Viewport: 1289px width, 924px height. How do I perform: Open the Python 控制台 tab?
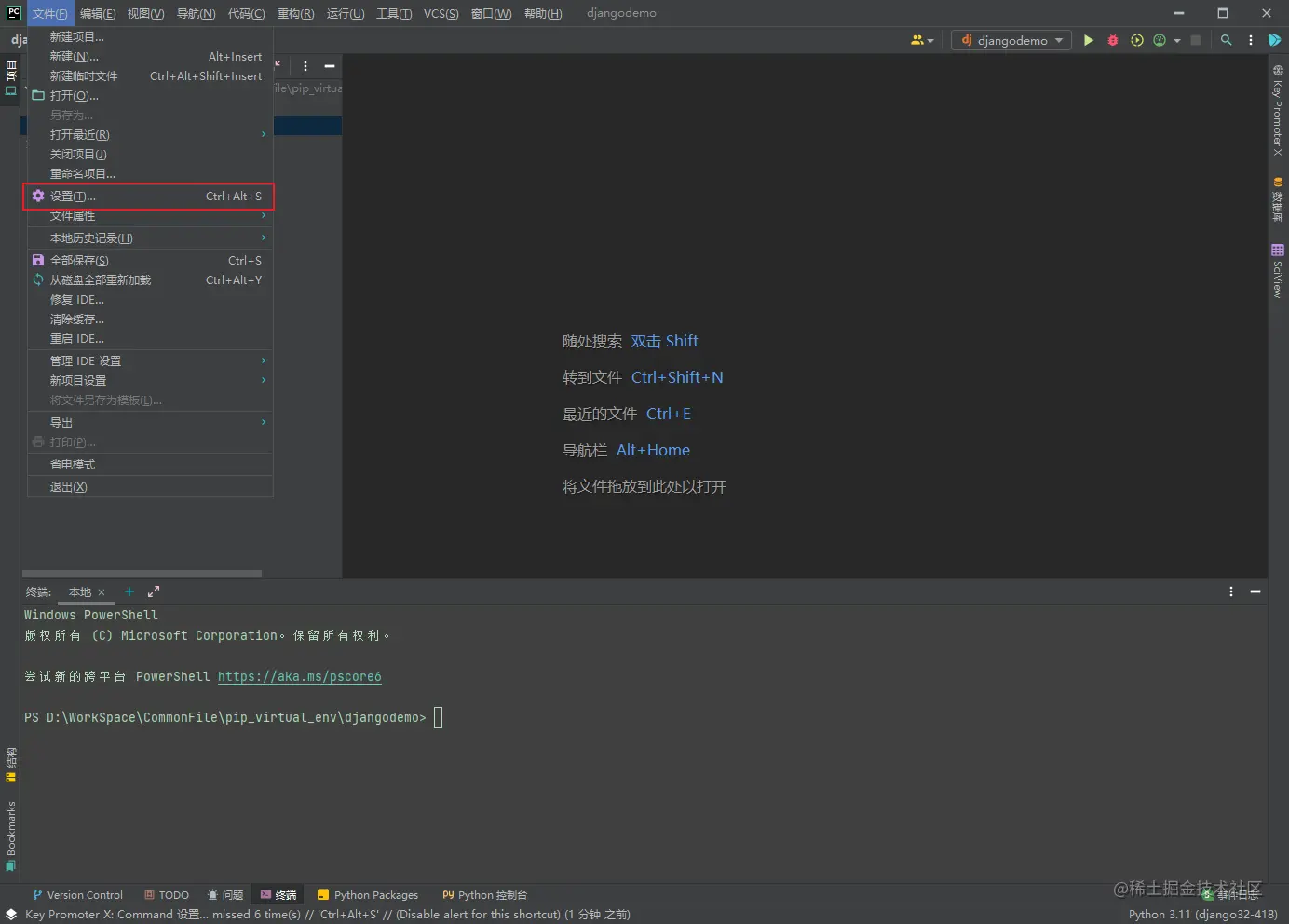tap(485, 895)
